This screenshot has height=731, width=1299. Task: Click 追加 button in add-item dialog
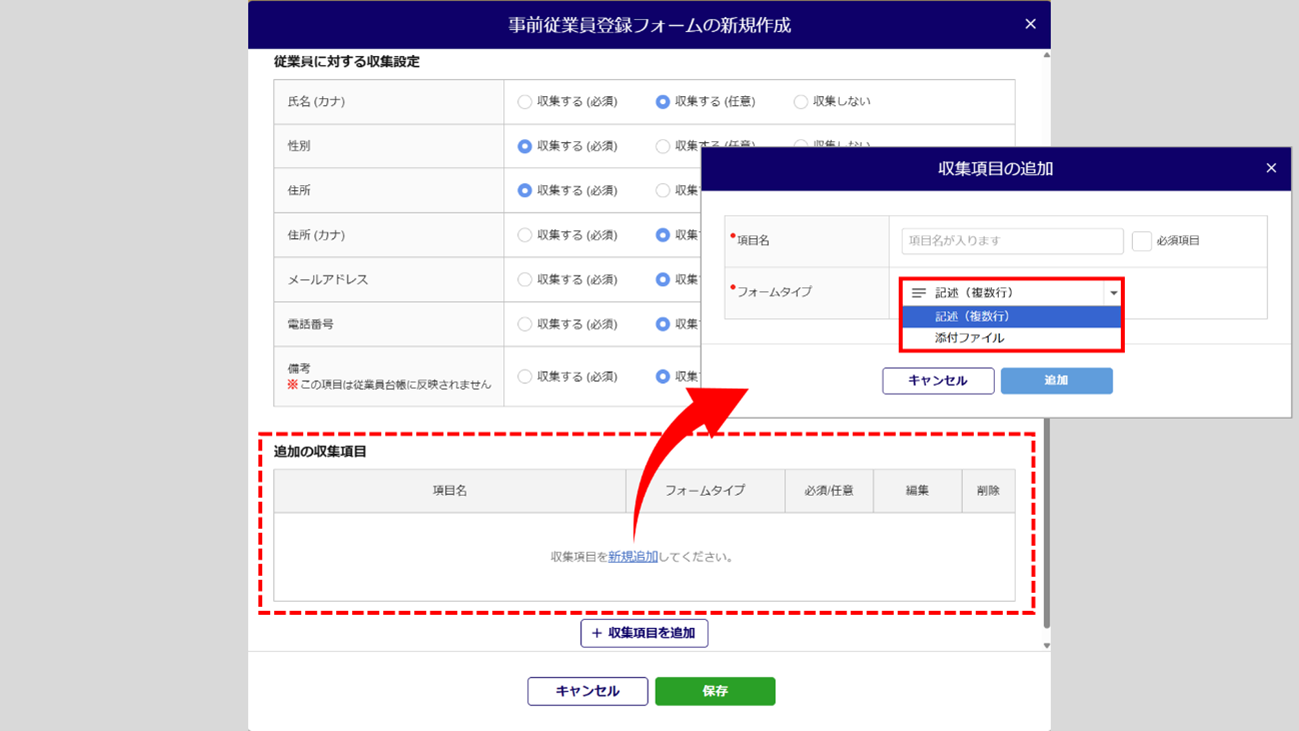point(1056,380)
